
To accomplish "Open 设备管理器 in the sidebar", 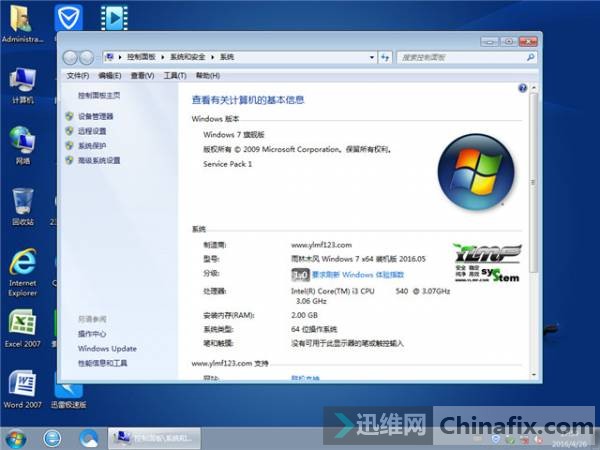I will tap(96, 116).
